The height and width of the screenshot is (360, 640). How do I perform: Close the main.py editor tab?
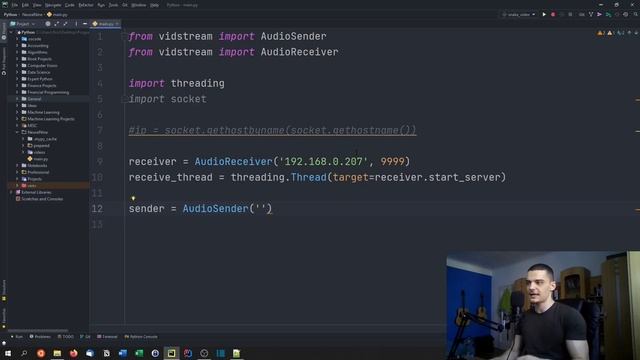[x=117, y=24]
